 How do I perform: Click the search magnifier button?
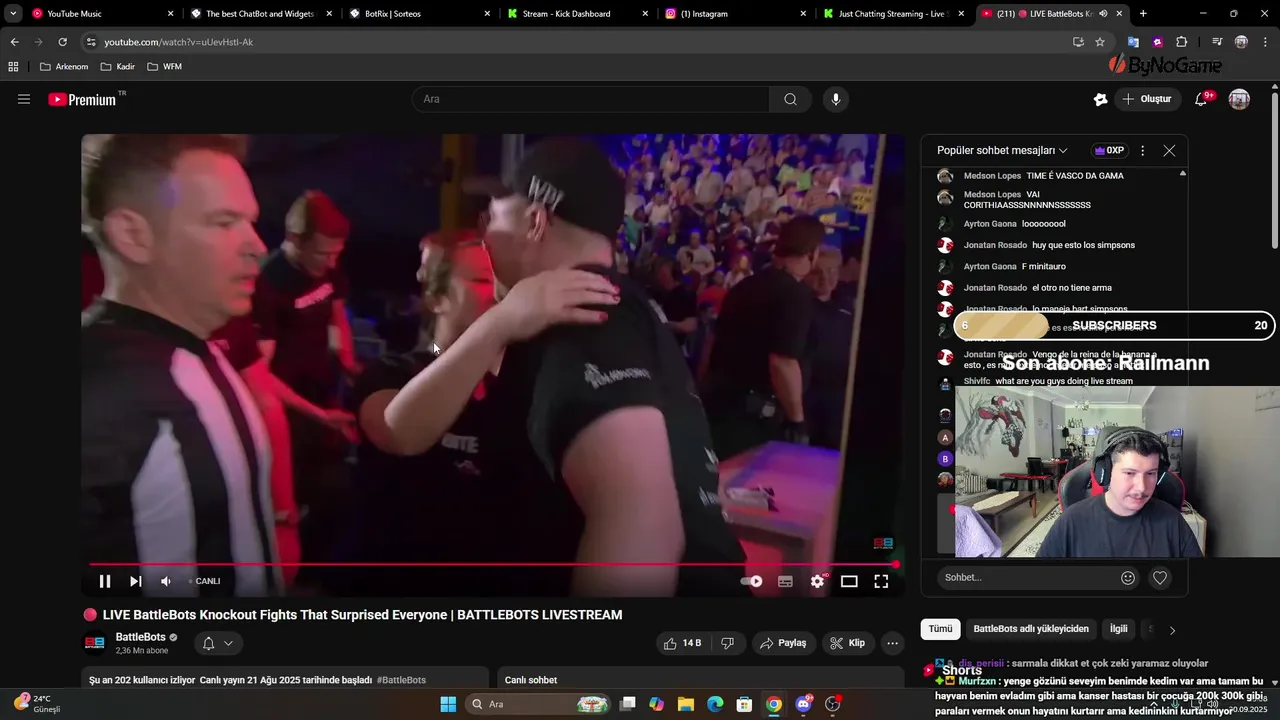(x=790, y=99)
